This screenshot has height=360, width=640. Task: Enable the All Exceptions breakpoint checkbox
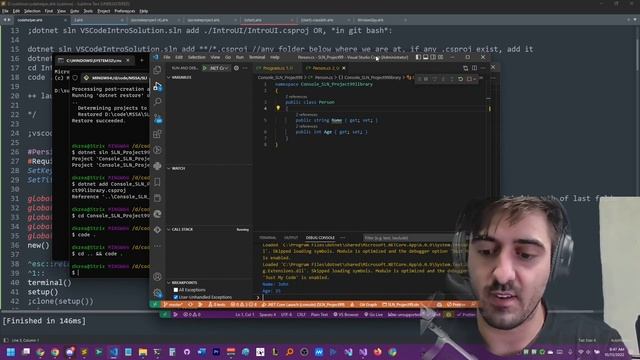pyautogui.click(x=176, y=290)
